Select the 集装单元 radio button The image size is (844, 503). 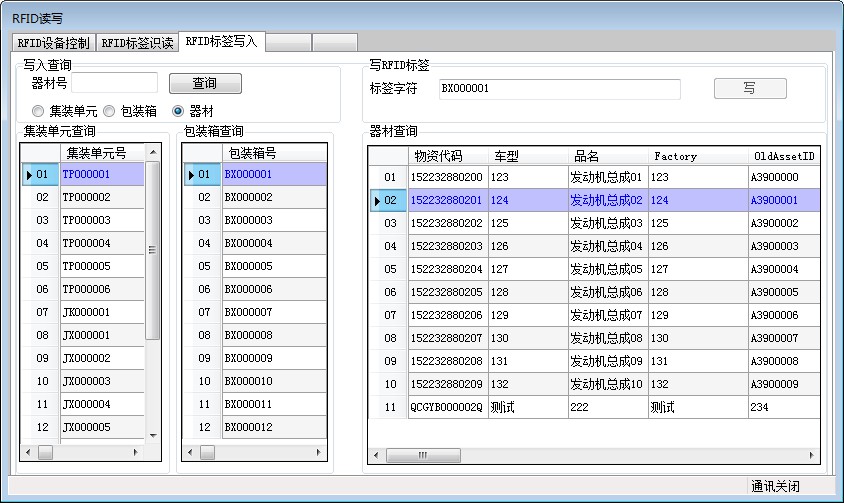(x=38, y=111)
